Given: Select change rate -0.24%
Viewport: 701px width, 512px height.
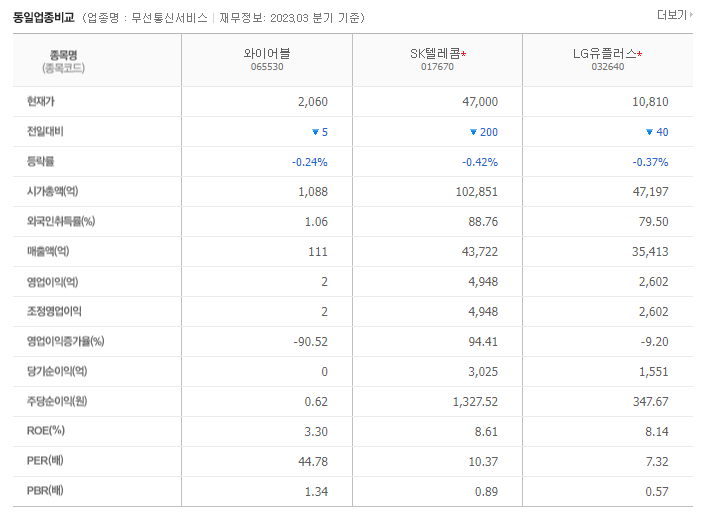Looking at the screenshot, I should coord(310,162).
